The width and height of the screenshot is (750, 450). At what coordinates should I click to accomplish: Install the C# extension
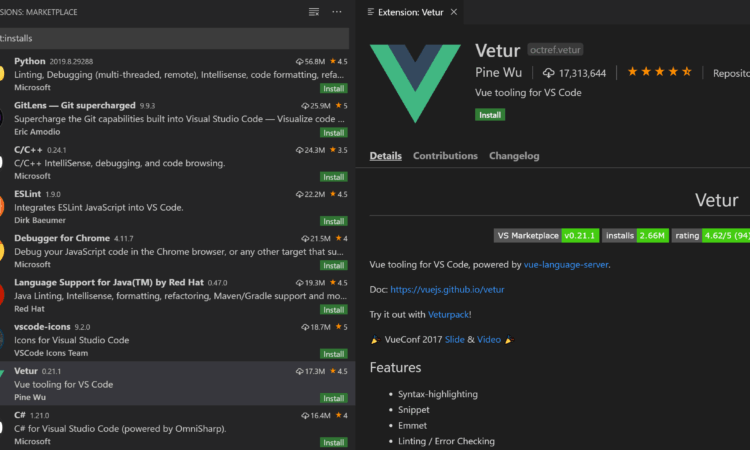coord(333,442)
